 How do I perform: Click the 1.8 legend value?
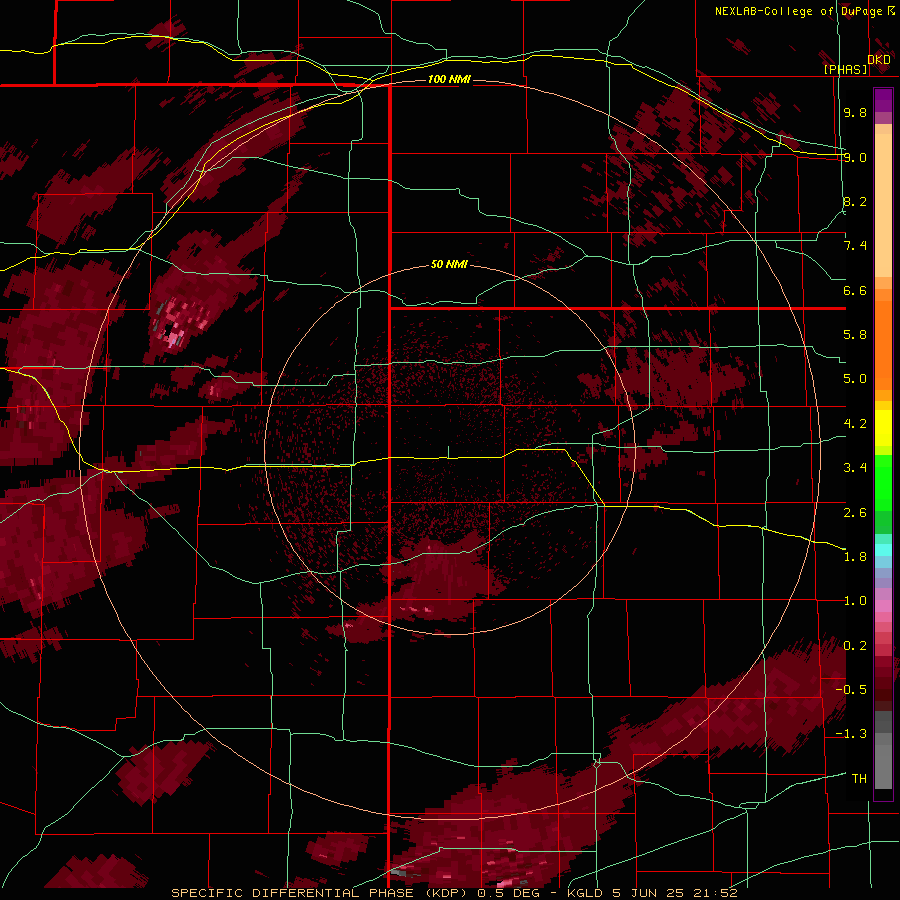click(x=855, y=557)
